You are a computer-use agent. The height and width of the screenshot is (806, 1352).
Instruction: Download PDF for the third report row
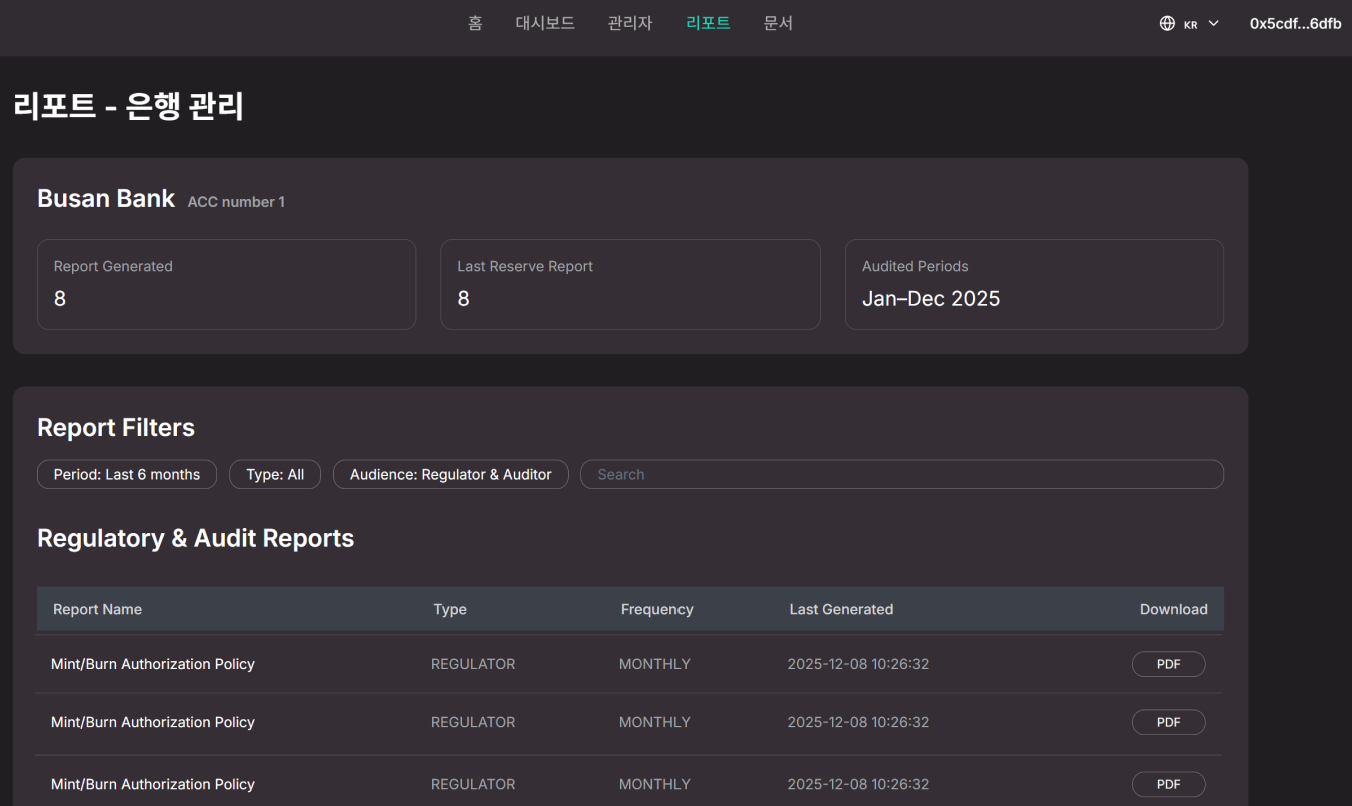pyautogui.click(x=1168, y=784)
